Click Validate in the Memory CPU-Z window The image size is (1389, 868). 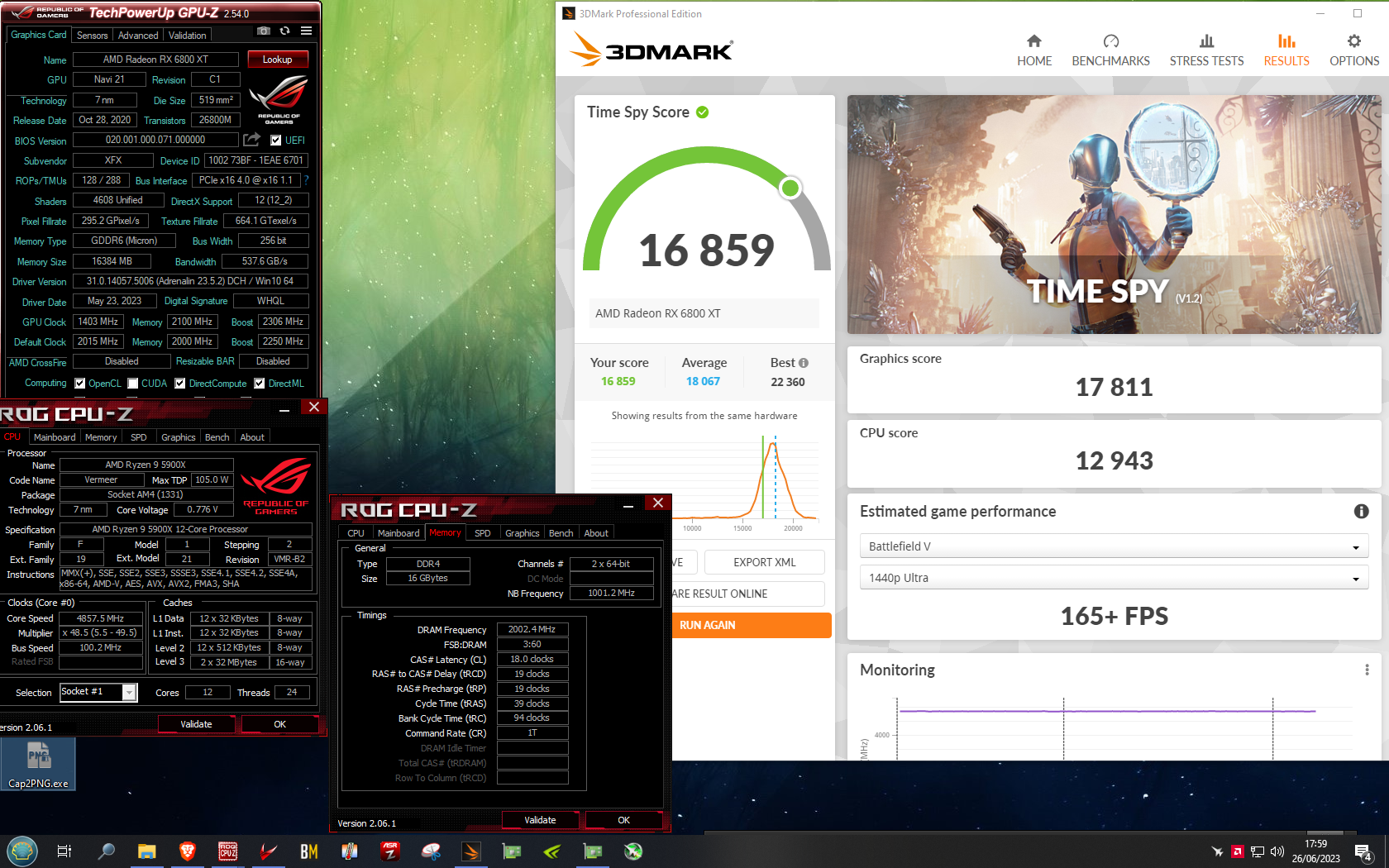[540, 820]
